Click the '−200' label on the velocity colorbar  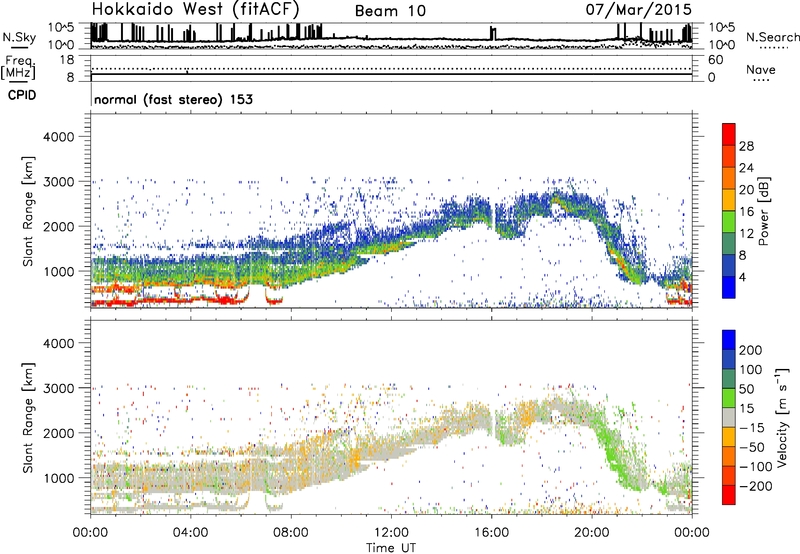756,486
